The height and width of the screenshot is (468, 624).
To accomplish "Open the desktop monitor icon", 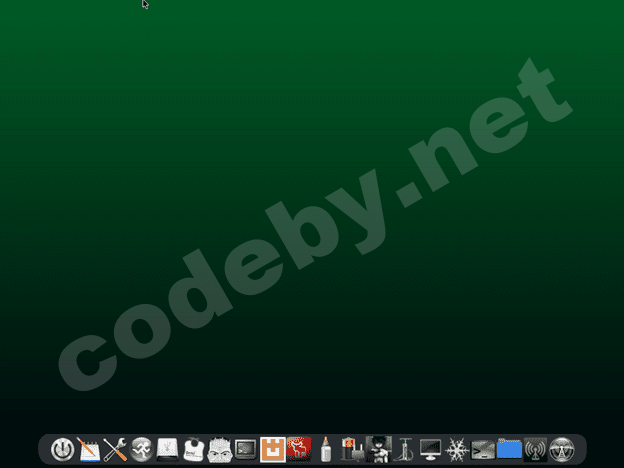I will [x=431, y=450].
